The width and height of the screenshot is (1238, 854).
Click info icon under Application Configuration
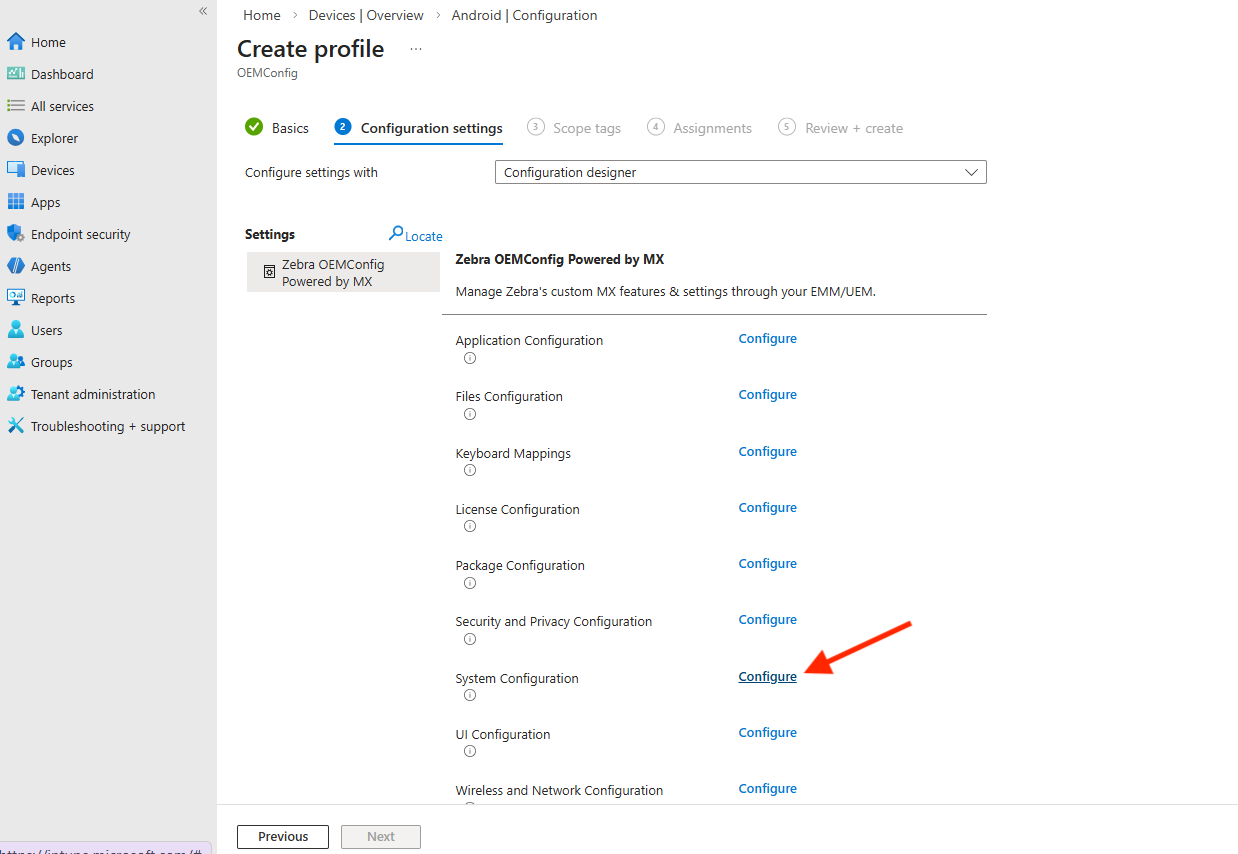coord(469,358)
